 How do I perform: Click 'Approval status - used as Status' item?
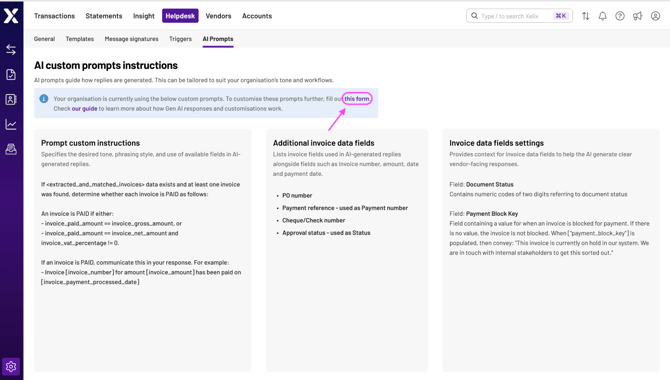pyautogui.click(x=326, y=233)
